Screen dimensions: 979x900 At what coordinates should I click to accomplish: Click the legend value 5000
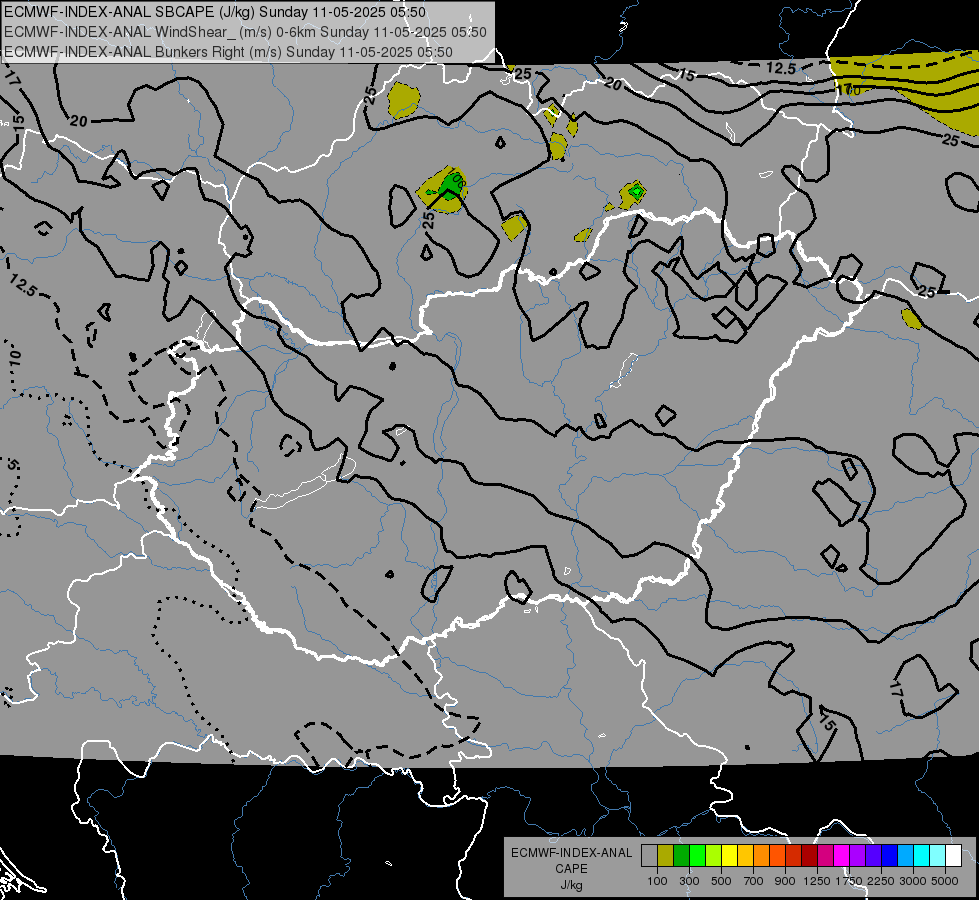pos(945,881)
